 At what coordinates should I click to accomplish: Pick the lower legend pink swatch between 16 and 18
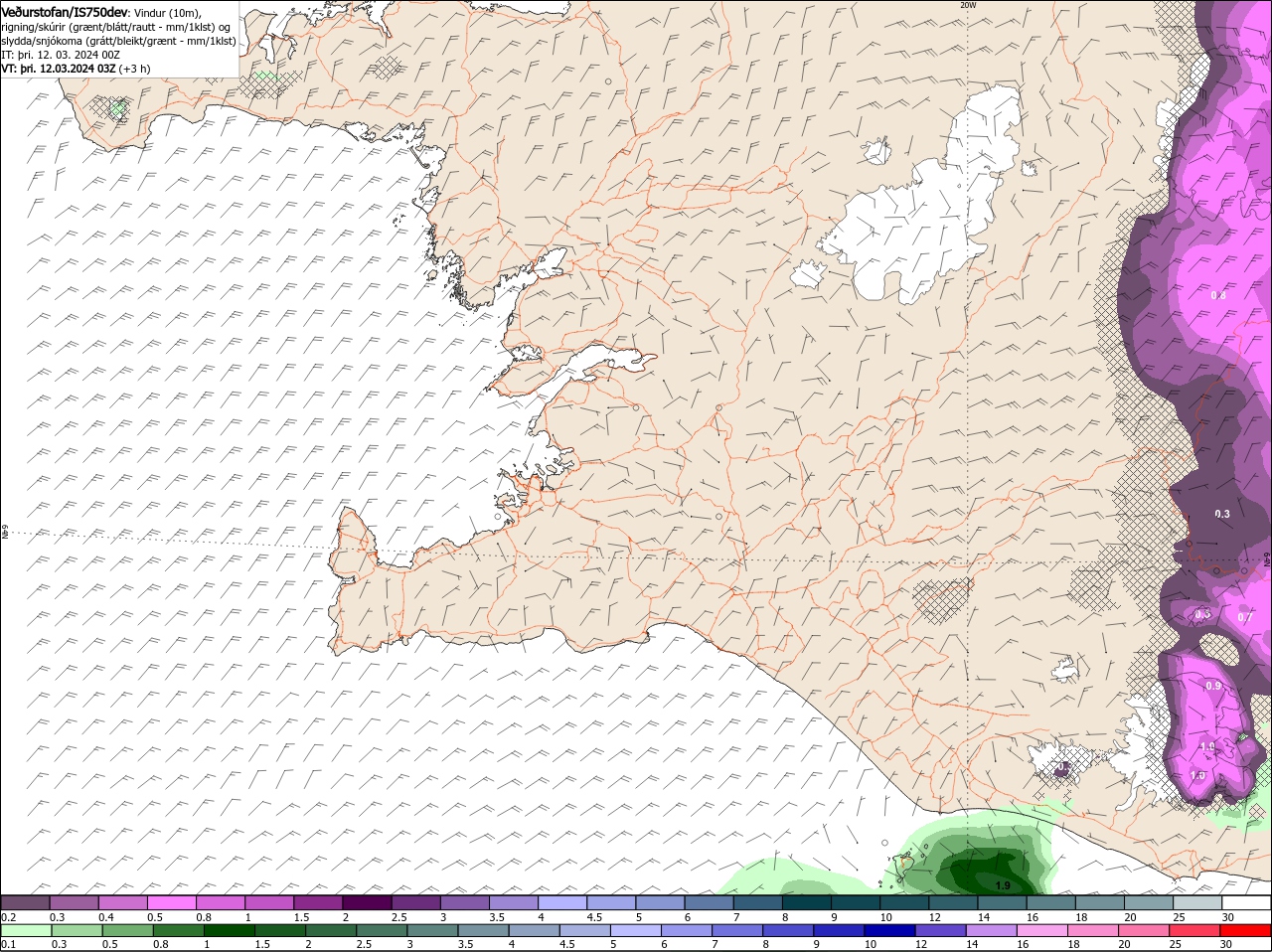point(1041,930)
